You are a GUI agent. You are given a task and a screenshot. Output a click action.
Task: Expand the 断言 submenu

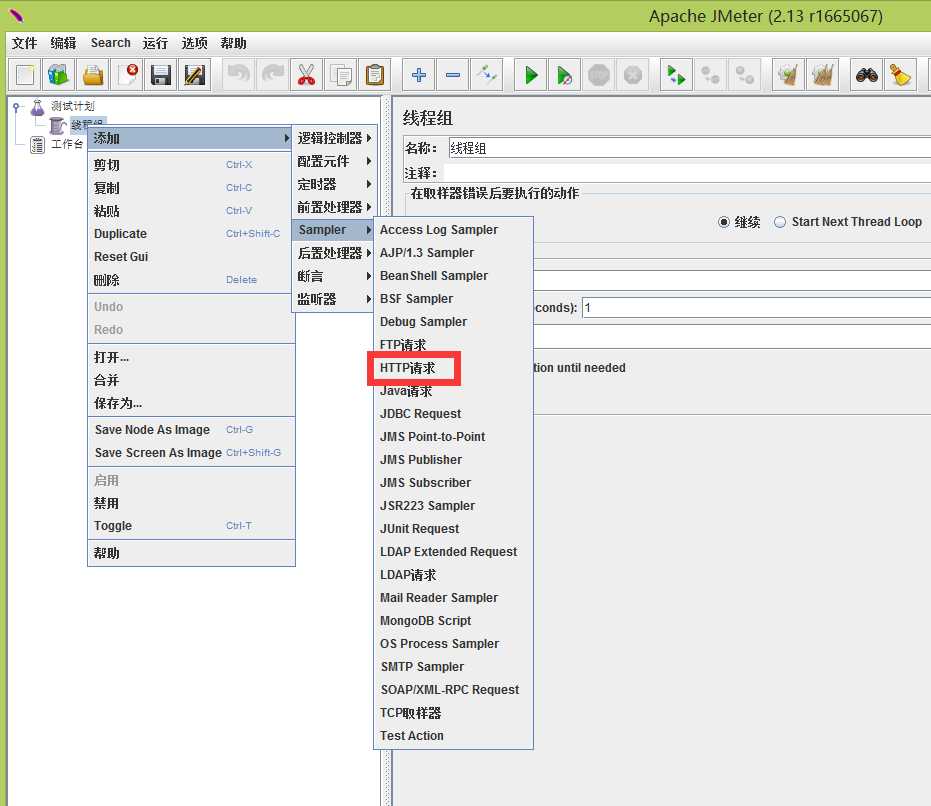[334, 276]
